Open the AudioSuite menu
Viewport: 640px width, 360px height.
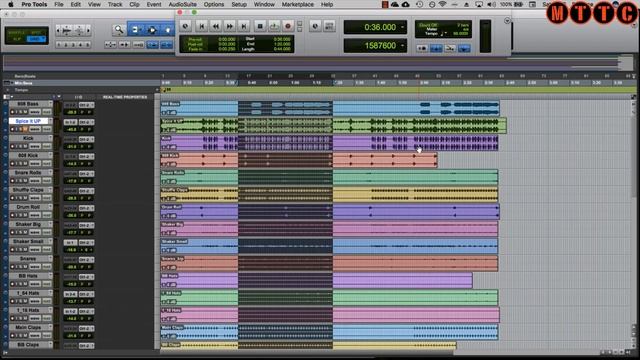click(182, 4)
